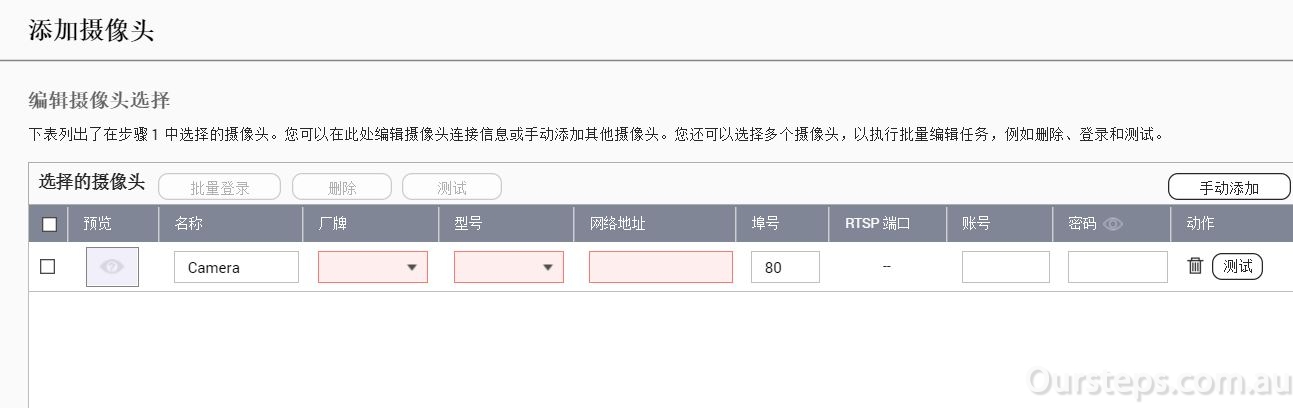Check the select-all checkbox in table header
Screen dimensions: 1293x408
(49, 224)
